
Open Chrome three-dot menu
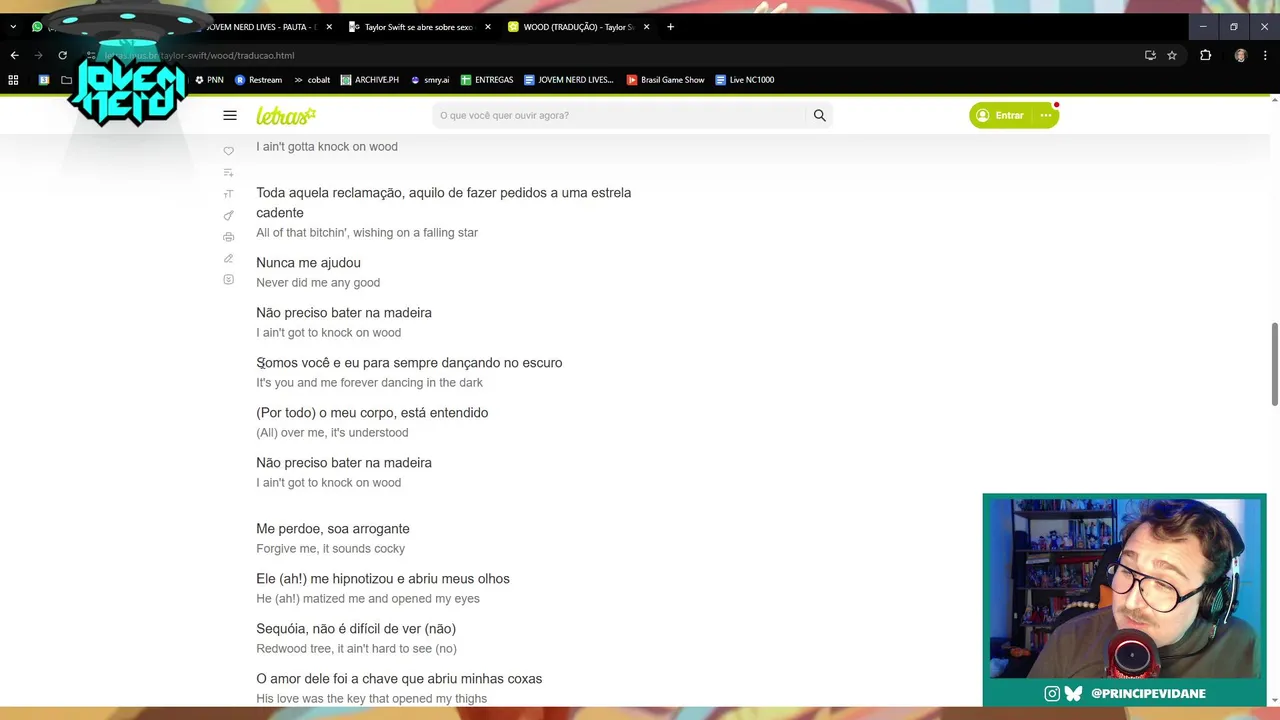[1266, 55]
